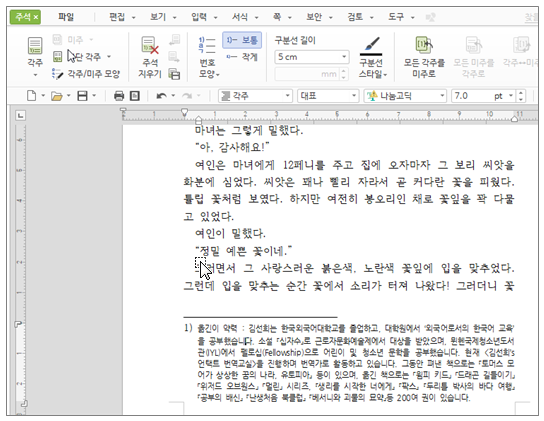Click 모든 미주를 각주로 convert button
The image size is (544, 421).
[x=473, y=58]
